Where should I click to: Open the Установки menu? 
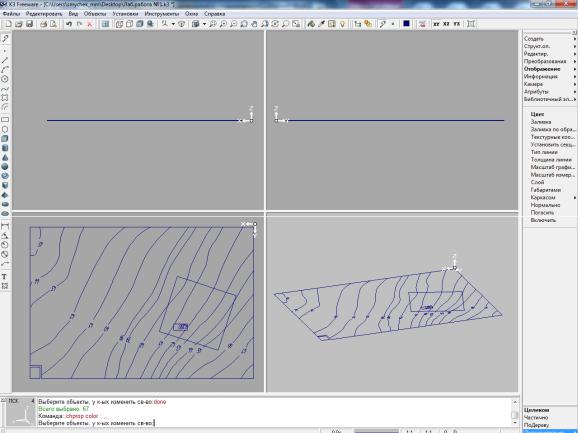pos(125,14)
